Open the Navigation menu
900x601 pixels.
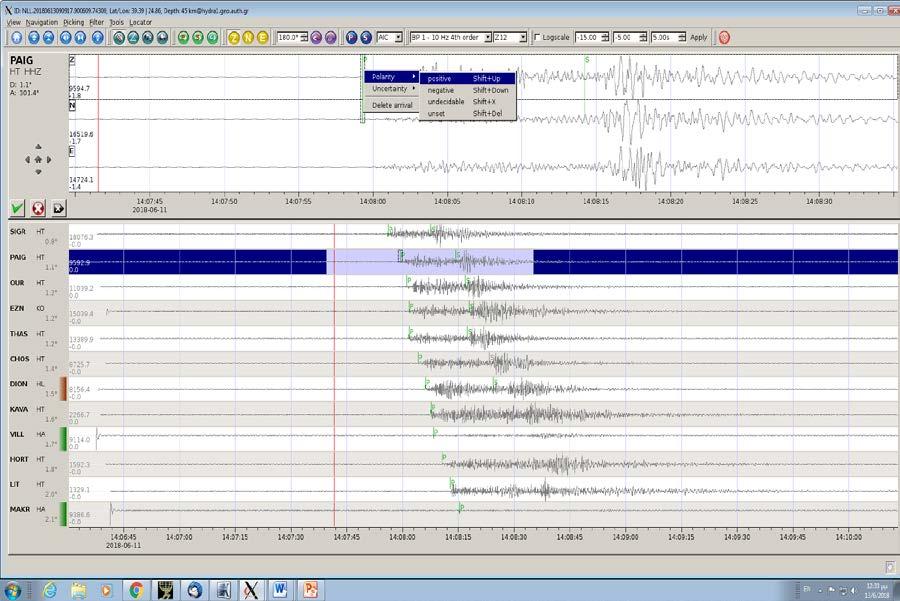pyautogui.click(x=42, y=22)
